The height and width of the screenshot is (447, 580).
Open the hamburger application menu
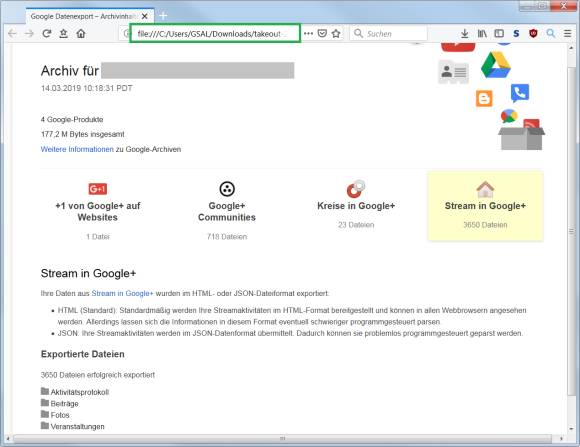[567, 34]
